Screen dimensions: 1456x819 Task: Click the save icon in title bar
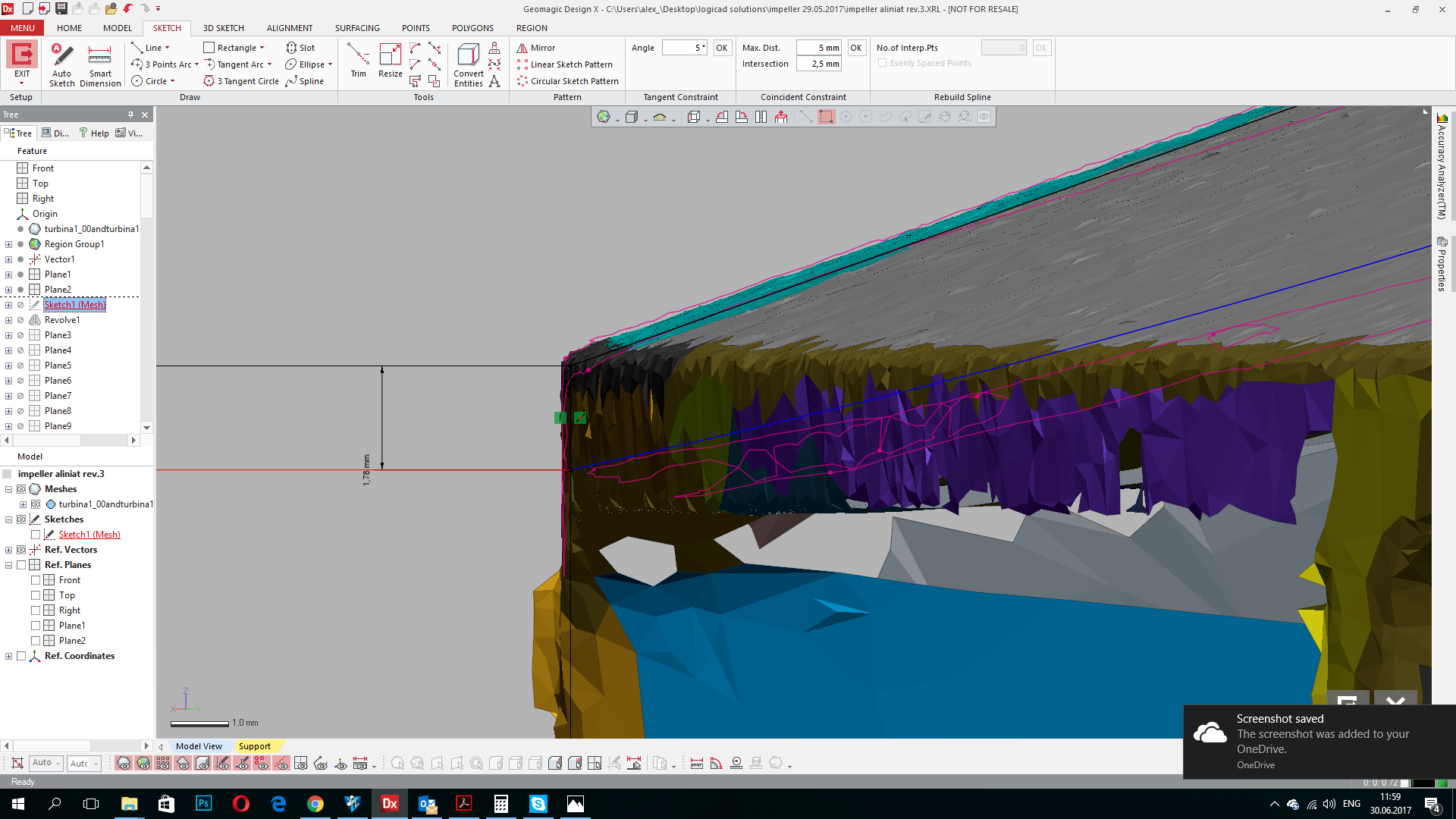pyautogui.click(x=61, y=9)
